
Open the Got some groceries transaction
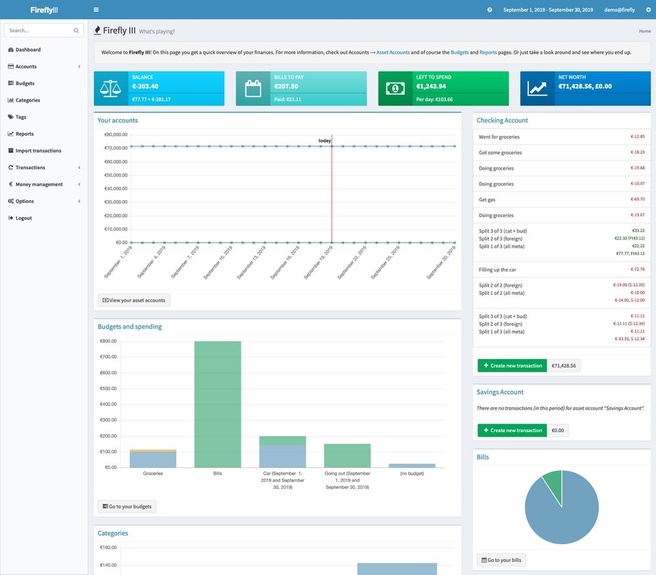click(500, 153)
